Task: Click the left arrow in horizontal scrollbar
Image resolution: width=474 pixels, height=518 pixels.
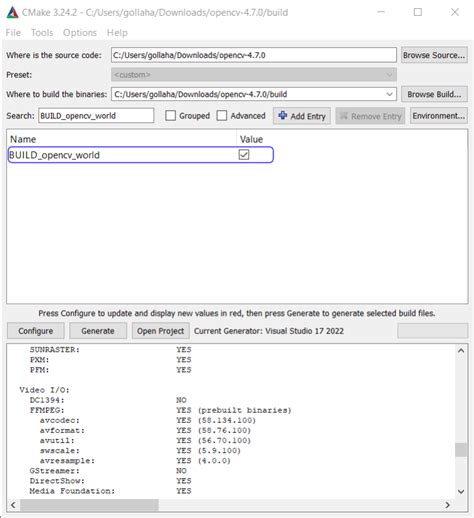Action: [x=13, y=505]
